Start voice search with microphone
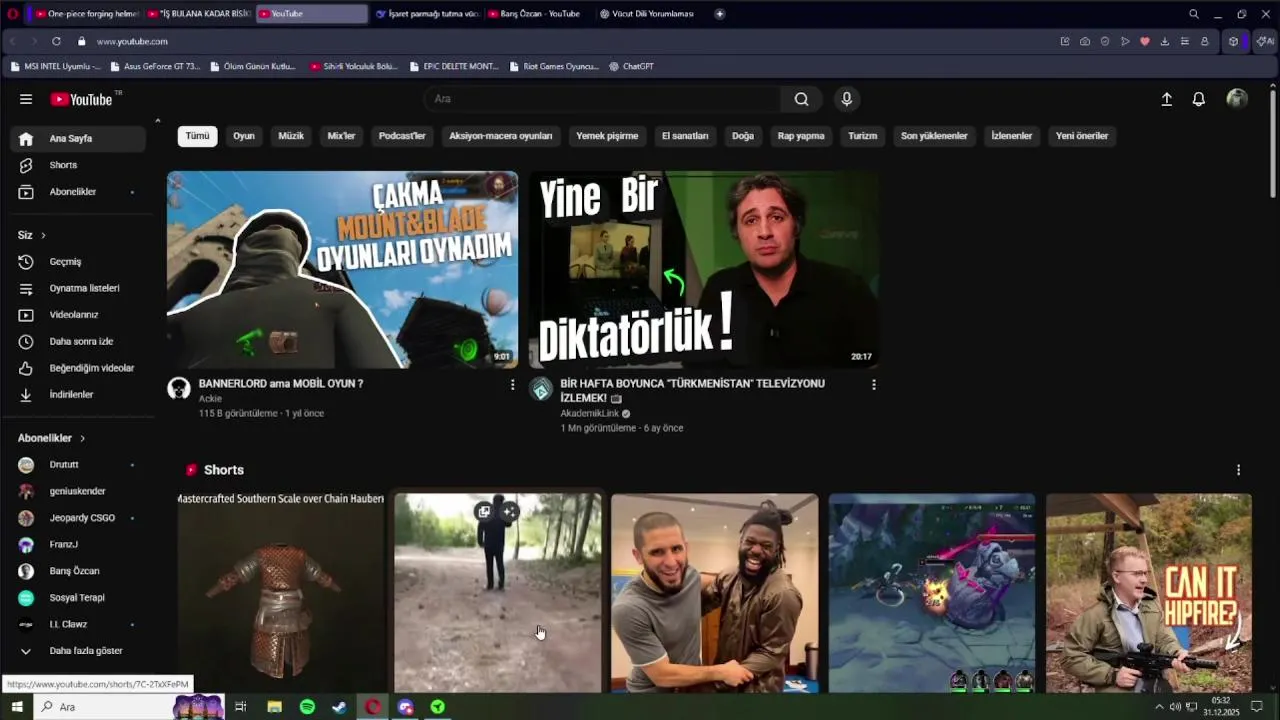Screen dimensions: 1280x720 click(x=846, y=99)
